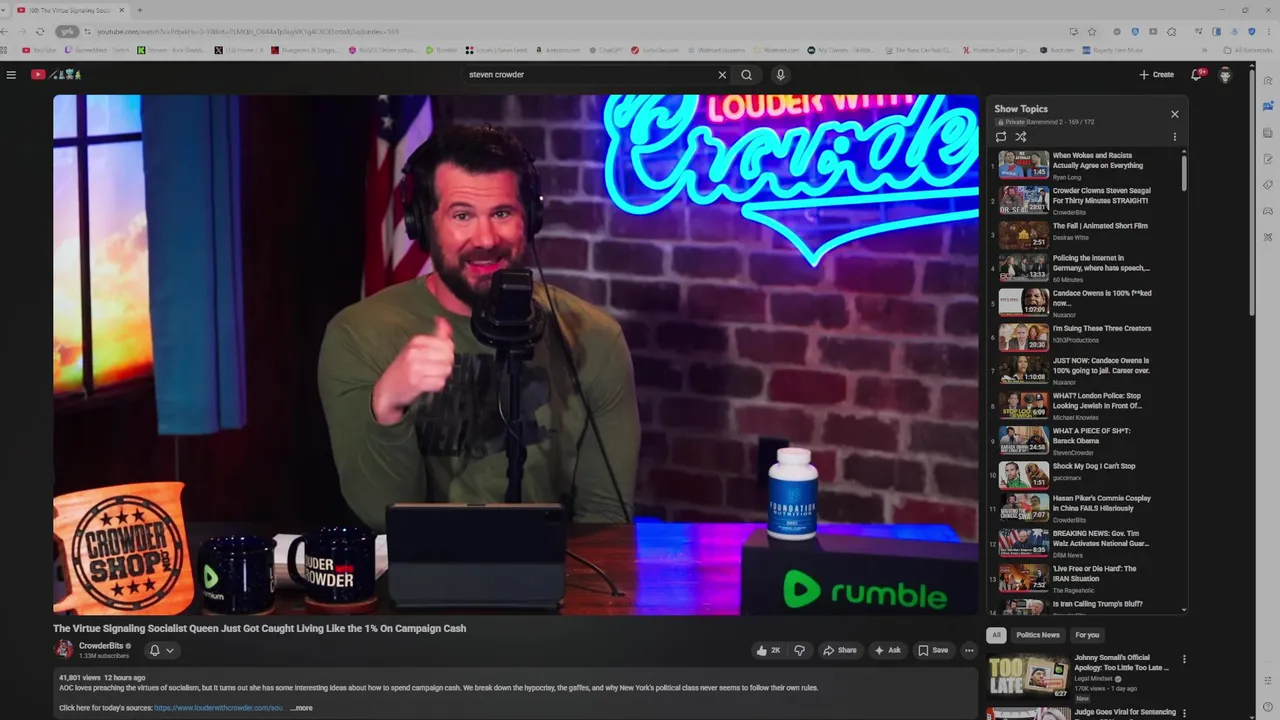Reload the page with browser refresh button

[40, 31]
